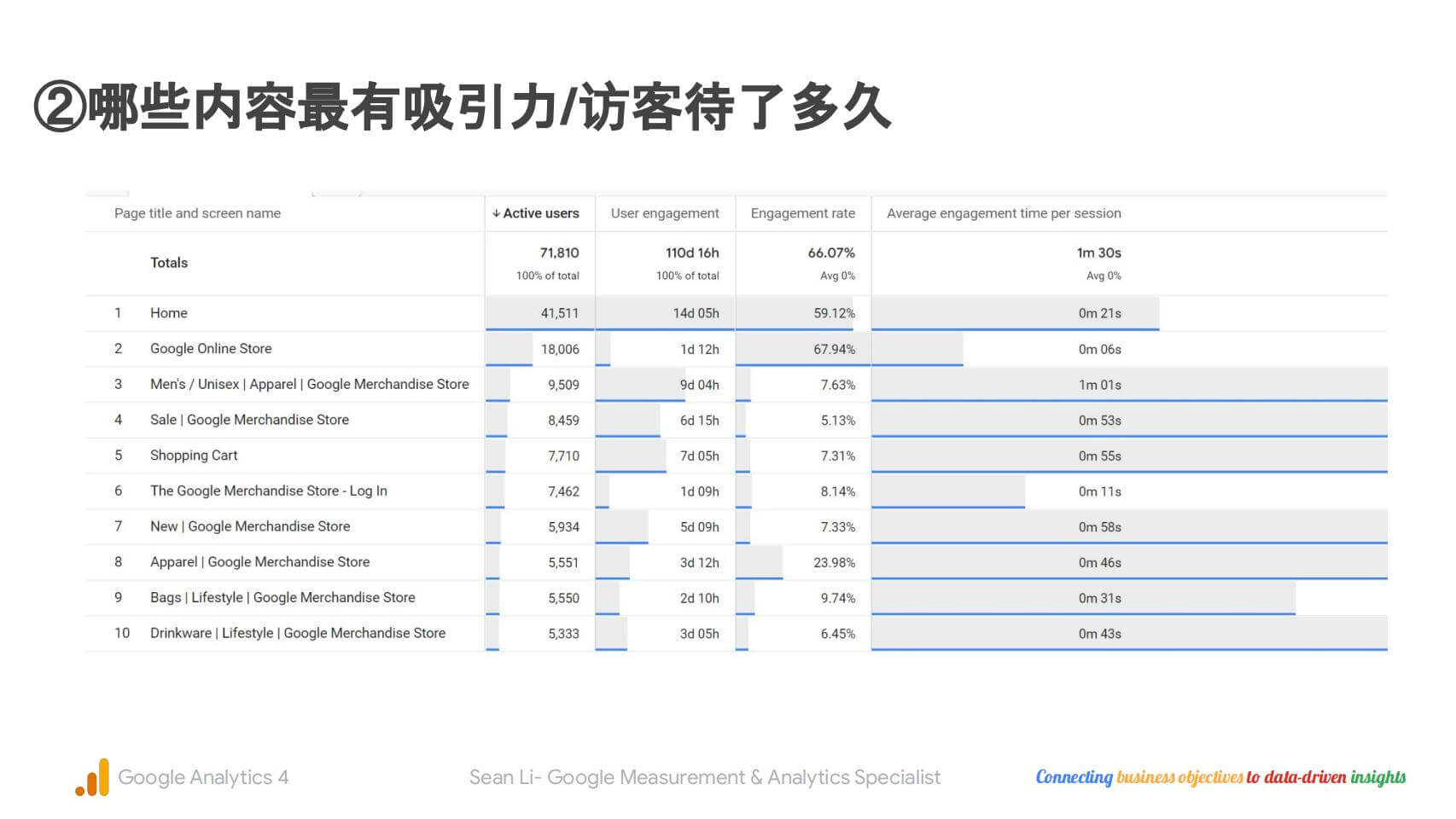Viewport: 1456px width, 819px height.
Task: Click the 67.94% engagement rate cell
Action: coord(834,349)
